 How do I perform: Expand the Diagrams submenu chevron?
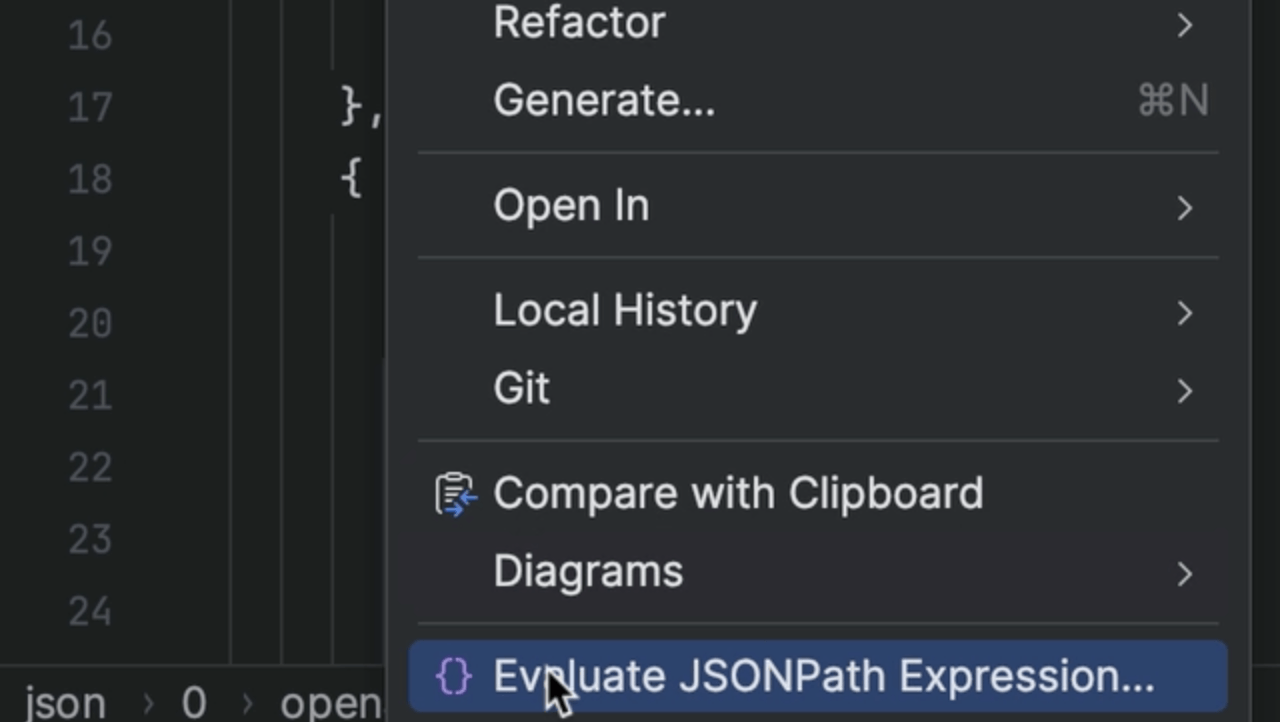pos(1185,575)
